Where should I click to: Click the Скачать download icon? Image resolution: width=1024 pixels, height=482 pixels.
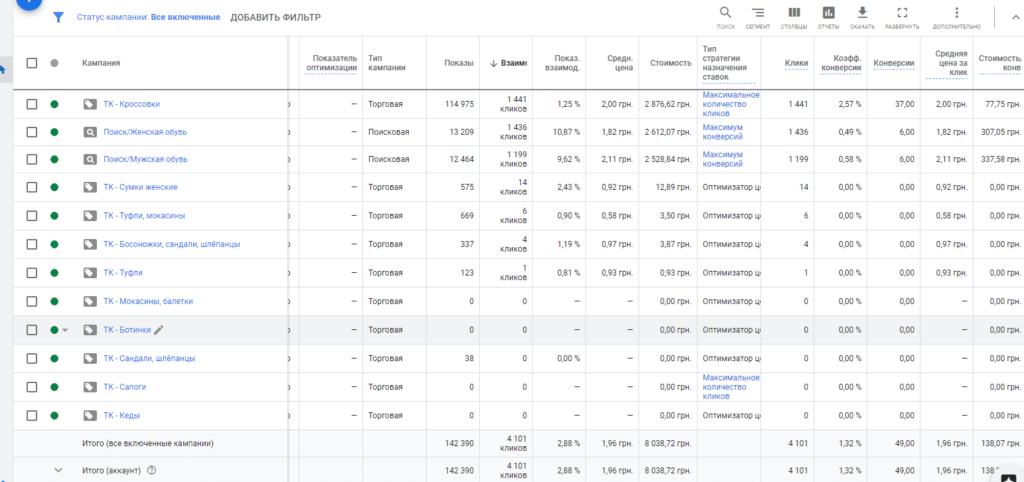pos(862,18)
